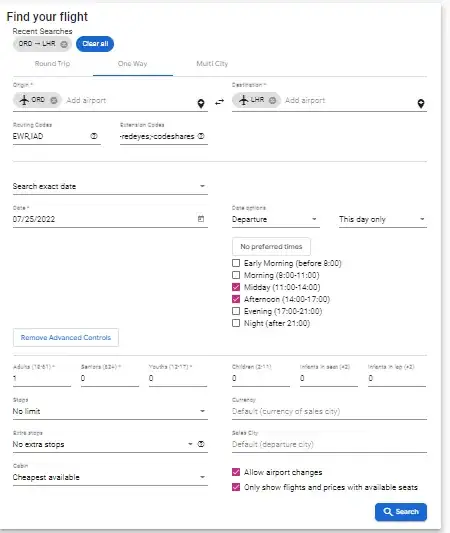Uncheck Midday (11:00-14:00) time option
The image size is (450, 533).
[236, 287]
